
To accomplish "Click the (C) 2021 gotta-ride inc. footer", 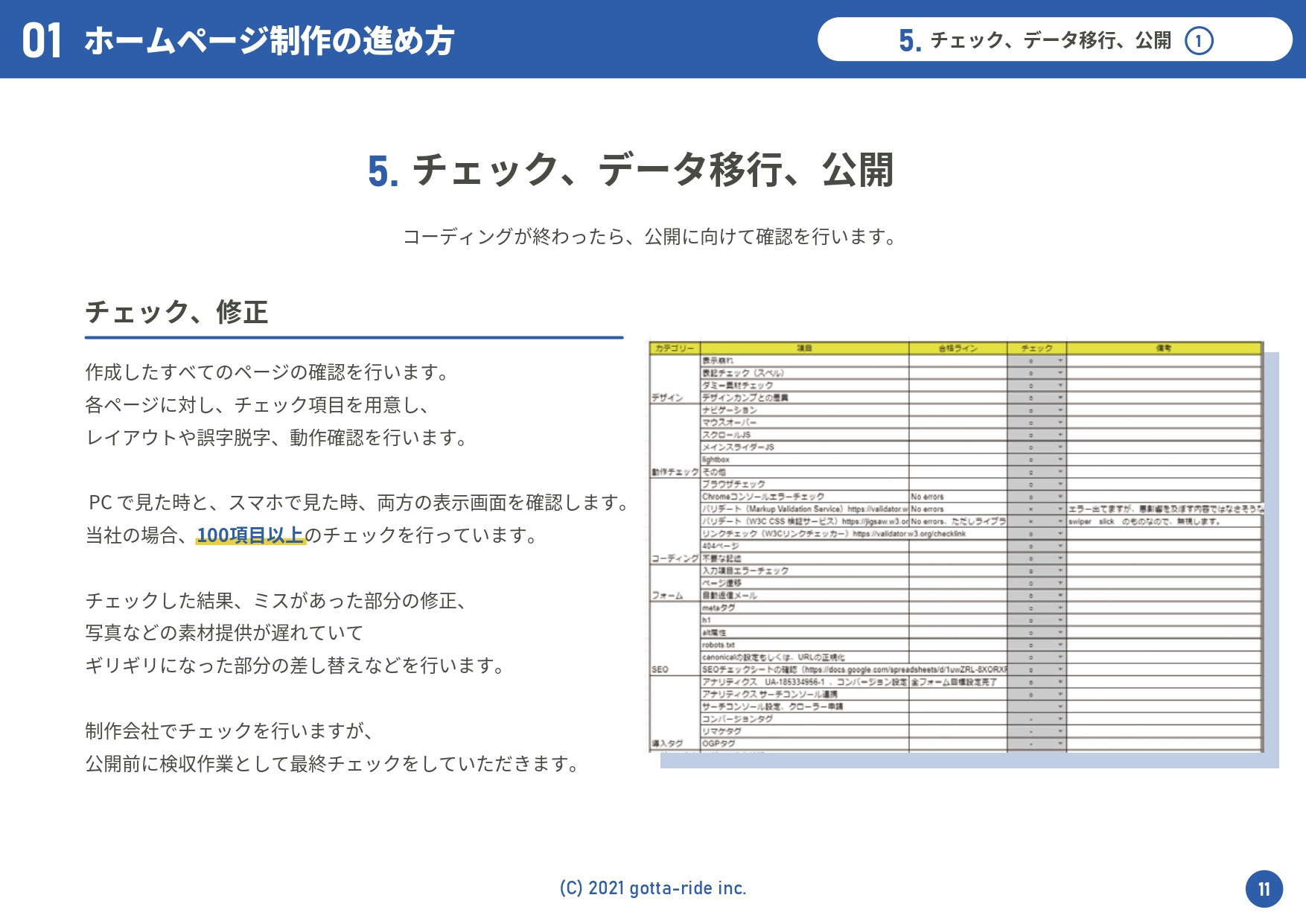I will [653, 888].
